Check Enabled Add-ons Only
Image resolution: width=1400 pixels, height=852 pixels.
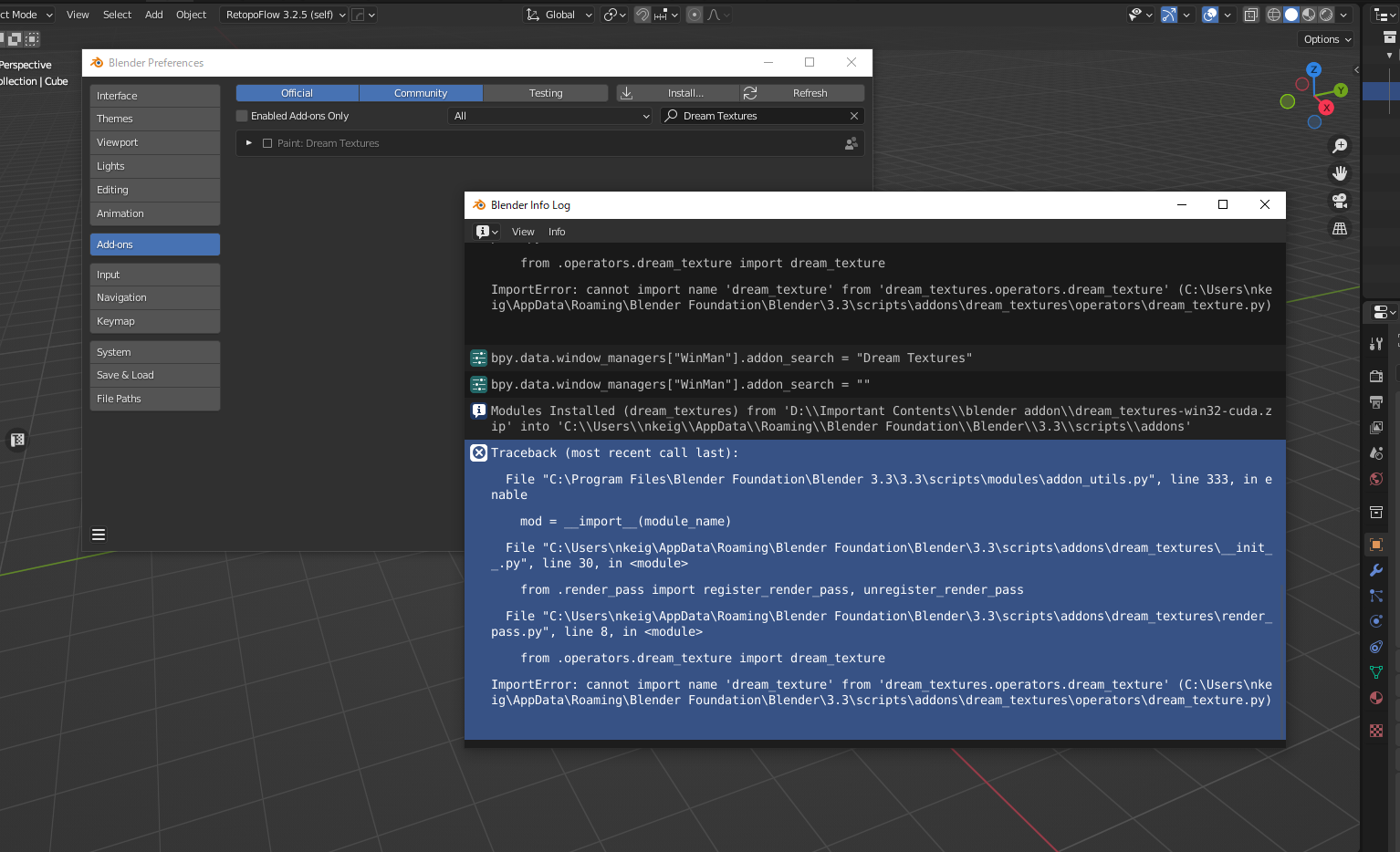tap(242, 116)
